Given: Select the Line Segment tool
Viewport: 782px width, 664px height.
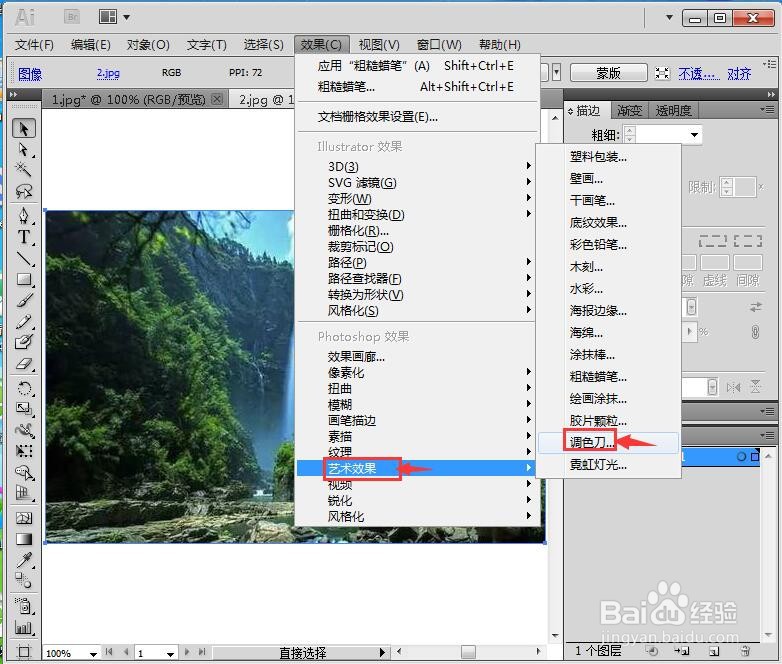Looking at the screenshot, I should (23, 258).
